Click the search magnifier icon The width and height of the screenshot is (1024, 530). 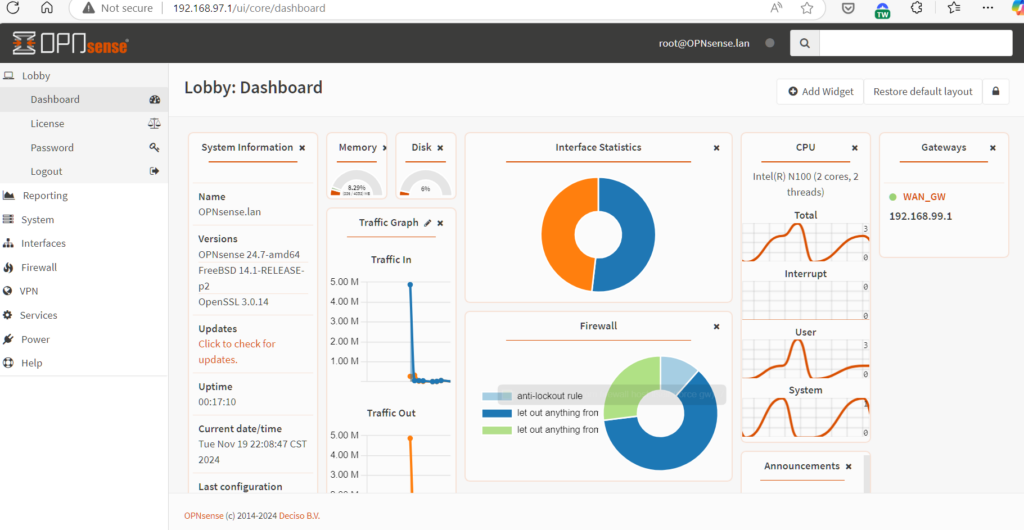tap(805, 43)
